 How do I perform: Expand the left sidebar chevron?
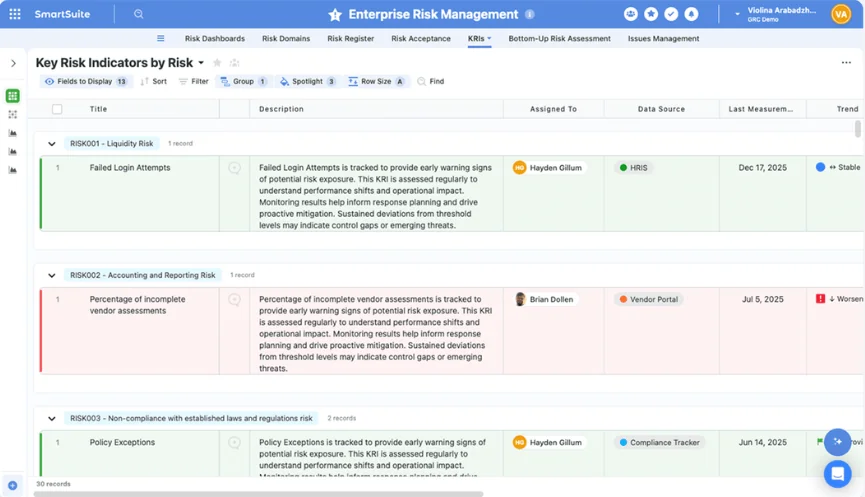pyautogui.click(x=13, y=63)
